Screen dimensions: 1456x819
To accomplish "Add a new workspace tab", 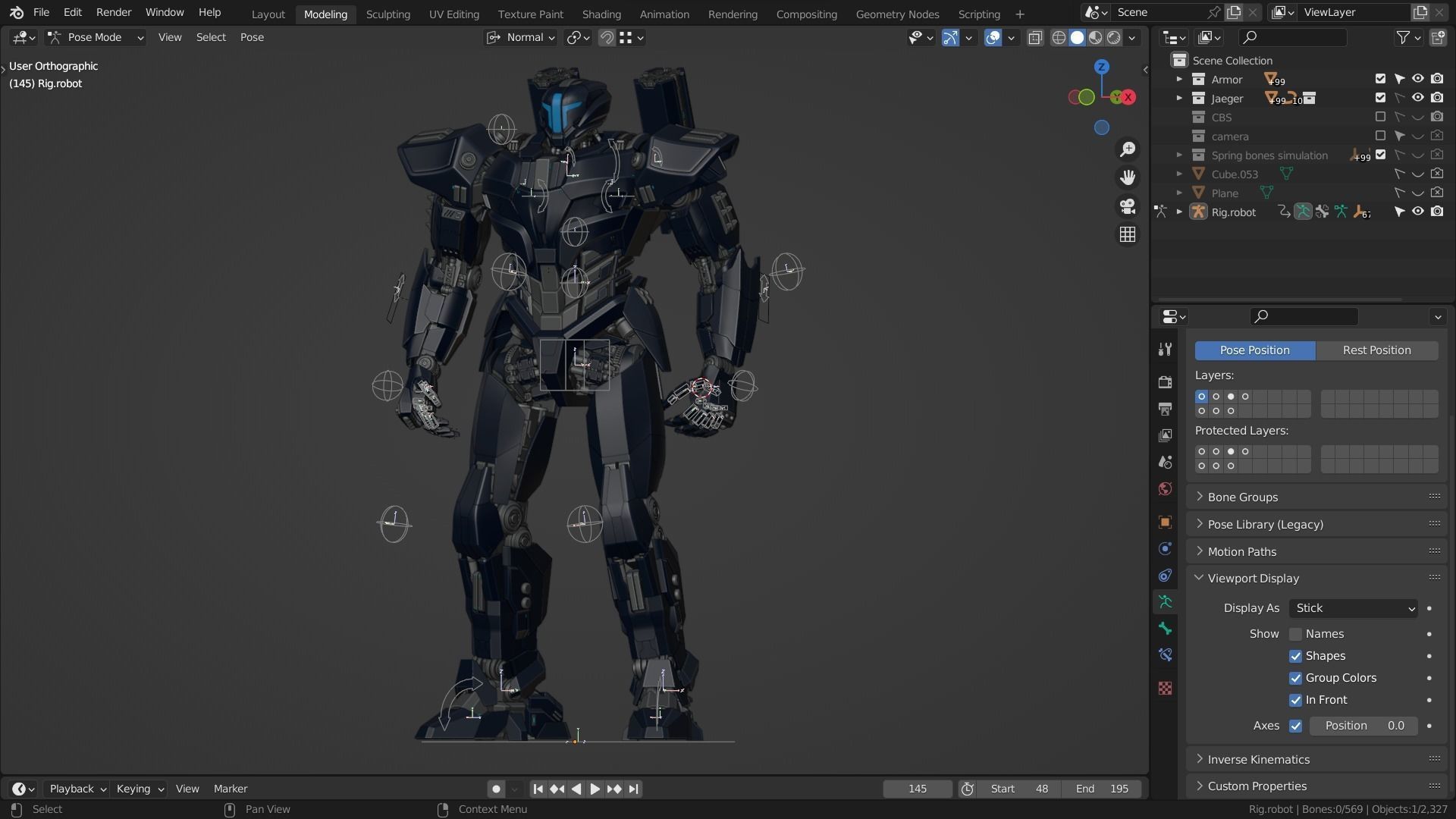I will point(1019,14).
